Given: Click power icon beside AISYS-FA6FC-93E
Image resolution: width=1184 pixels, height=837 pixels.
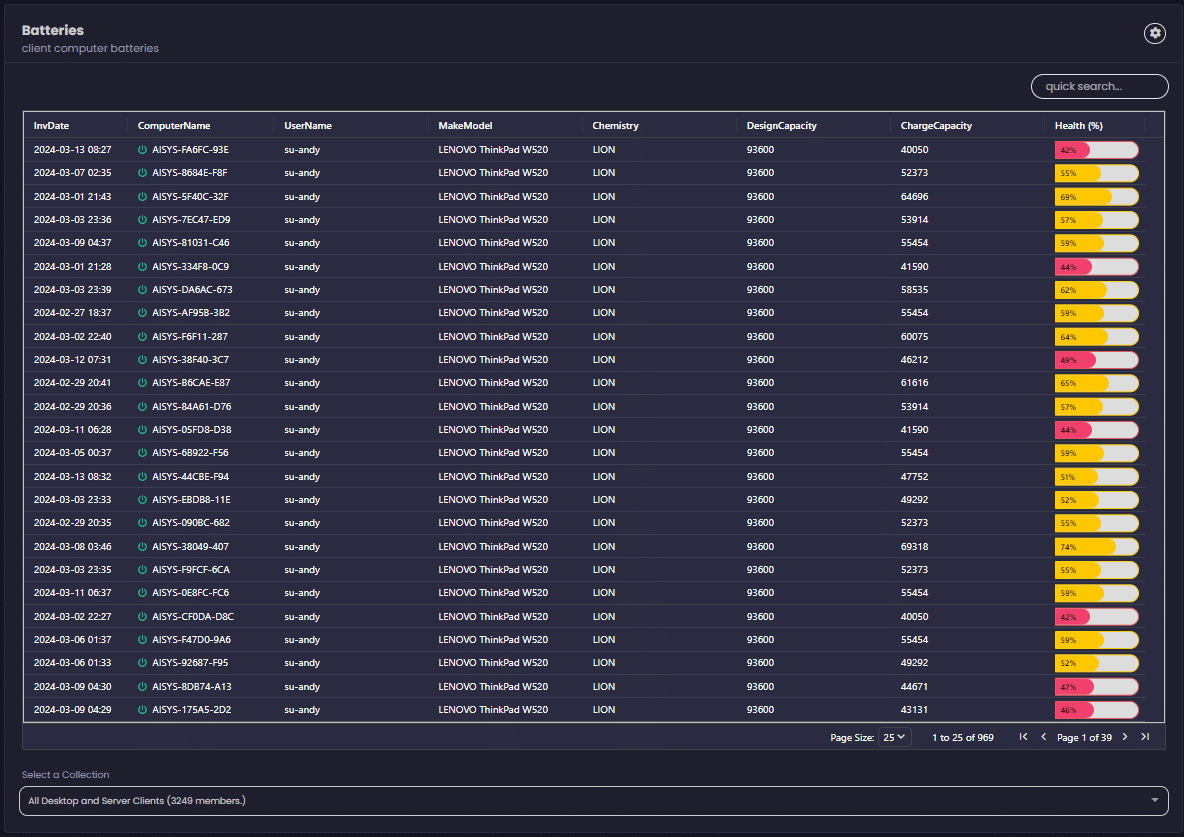Looking at the screenshot, I should 142,150.
